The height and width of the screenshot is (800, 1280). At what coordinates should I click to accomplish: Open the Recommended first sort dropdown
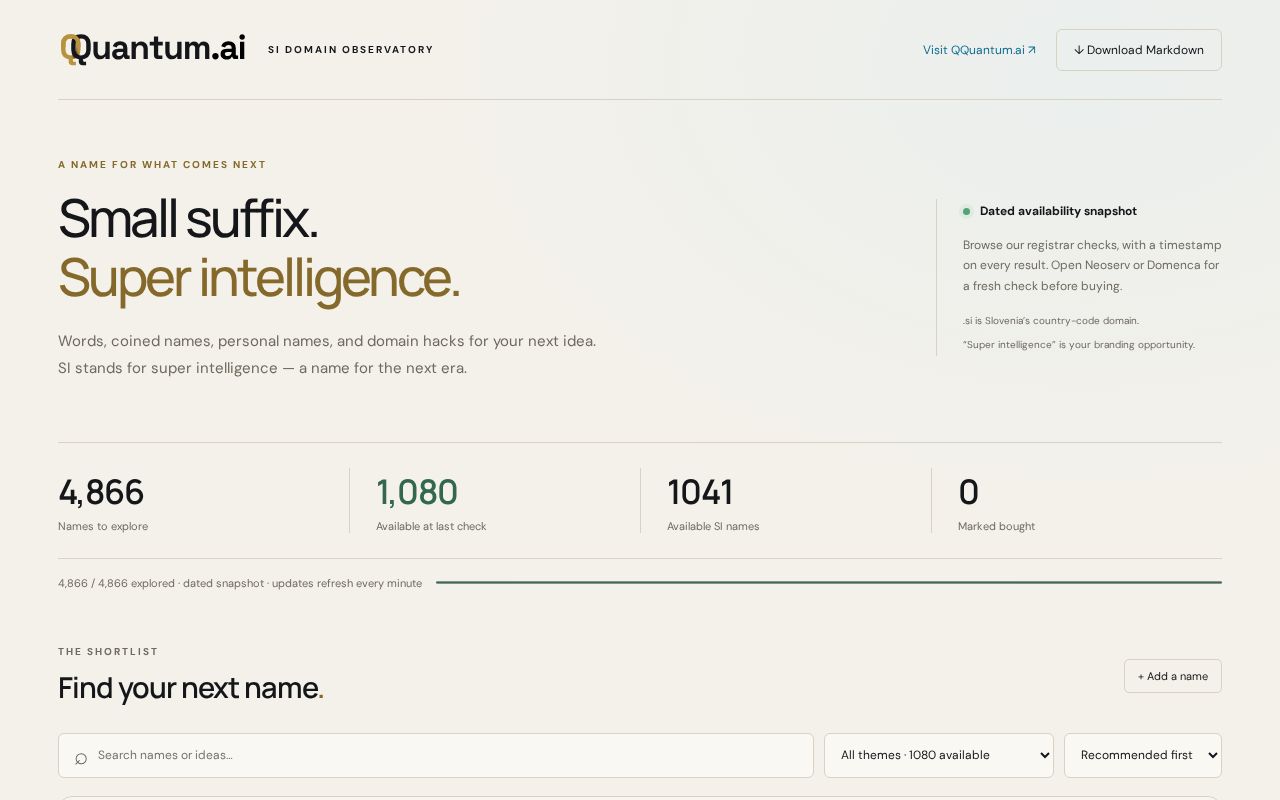(x=1142, y=755)
